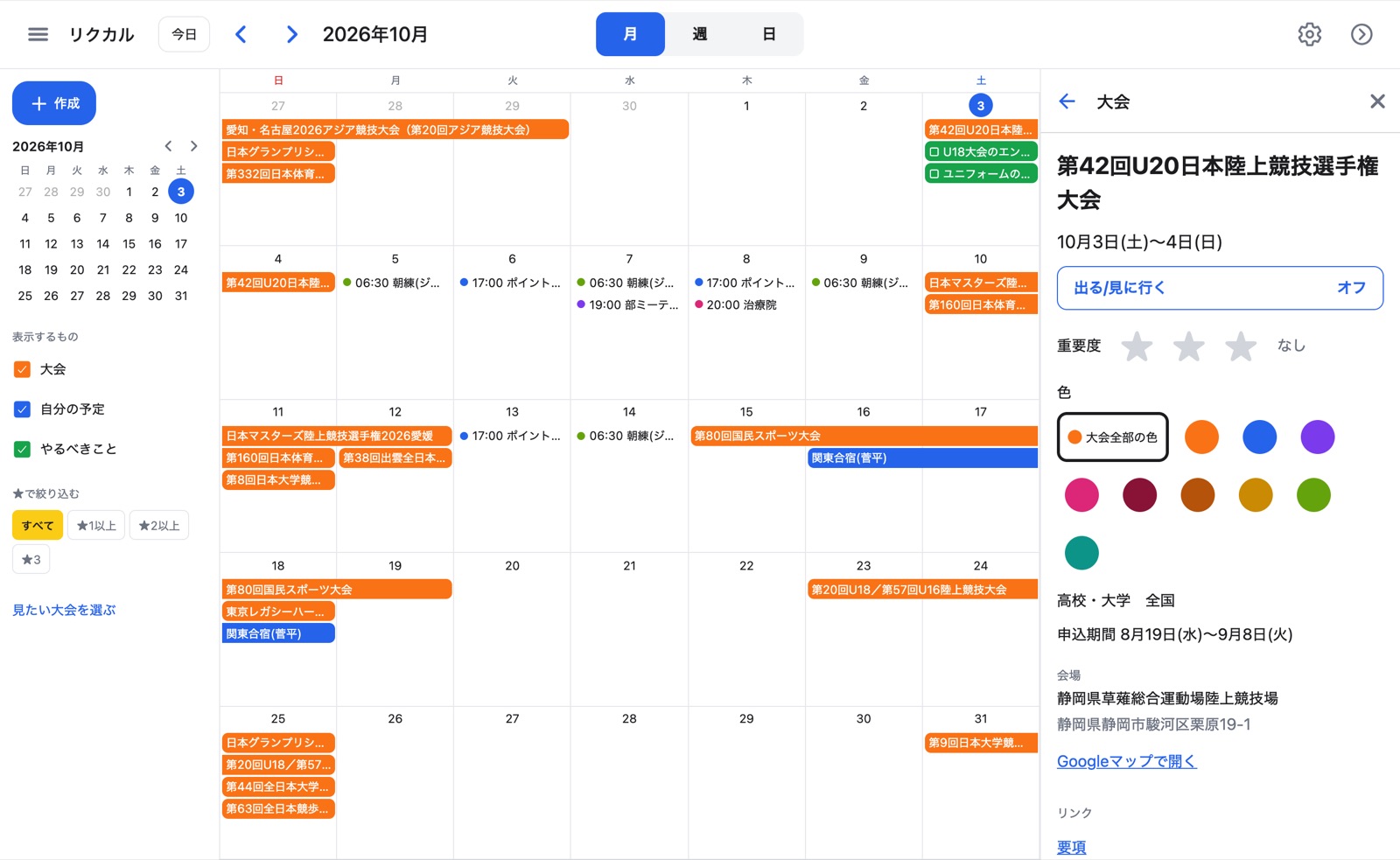Open 第332回日本体育... event on September 27
The height and width of the screenshot is (860, 1400).
[x=278, y=174]
